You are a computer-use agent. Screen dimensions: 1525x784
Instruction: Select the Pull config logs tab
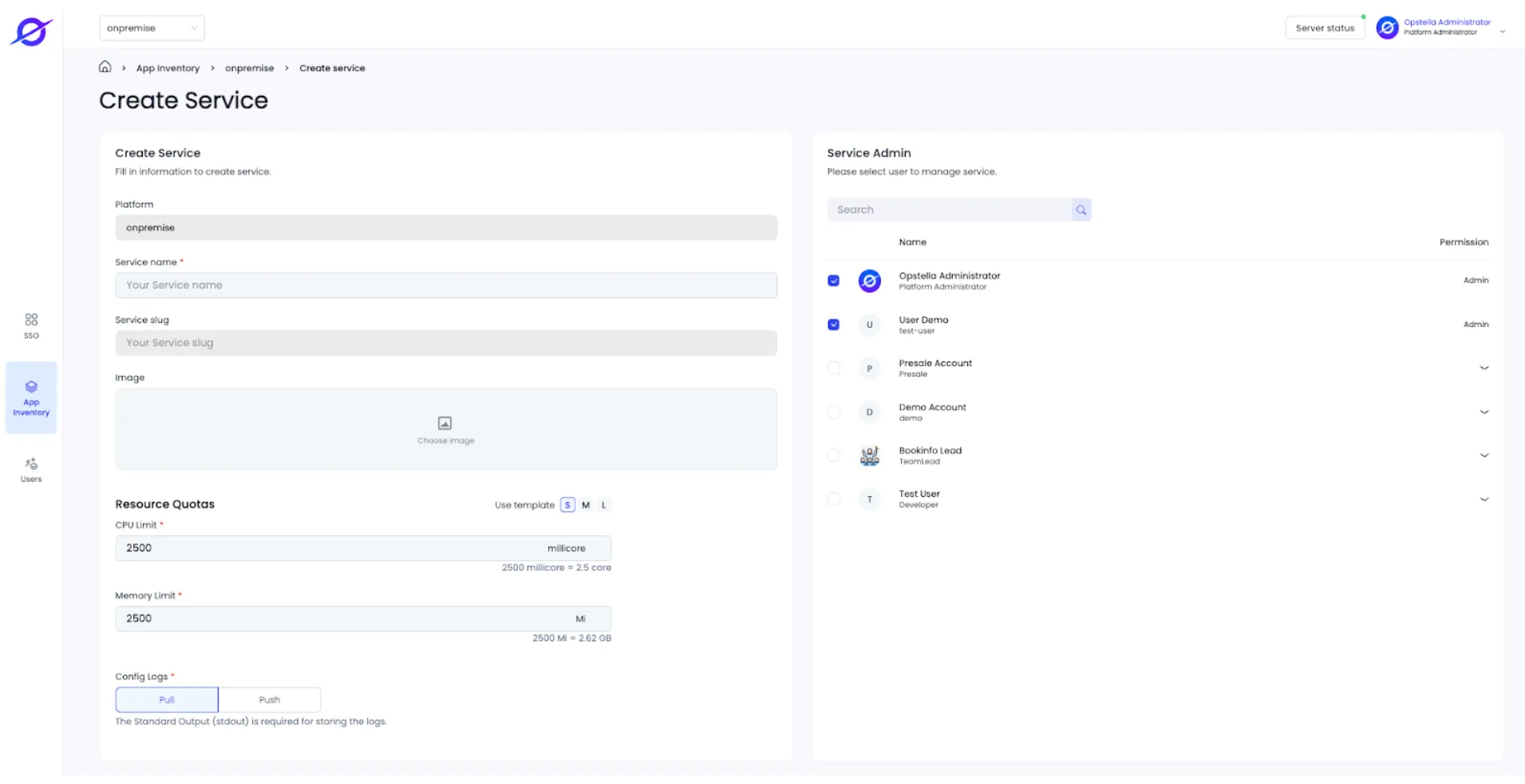tap(167, 699)
